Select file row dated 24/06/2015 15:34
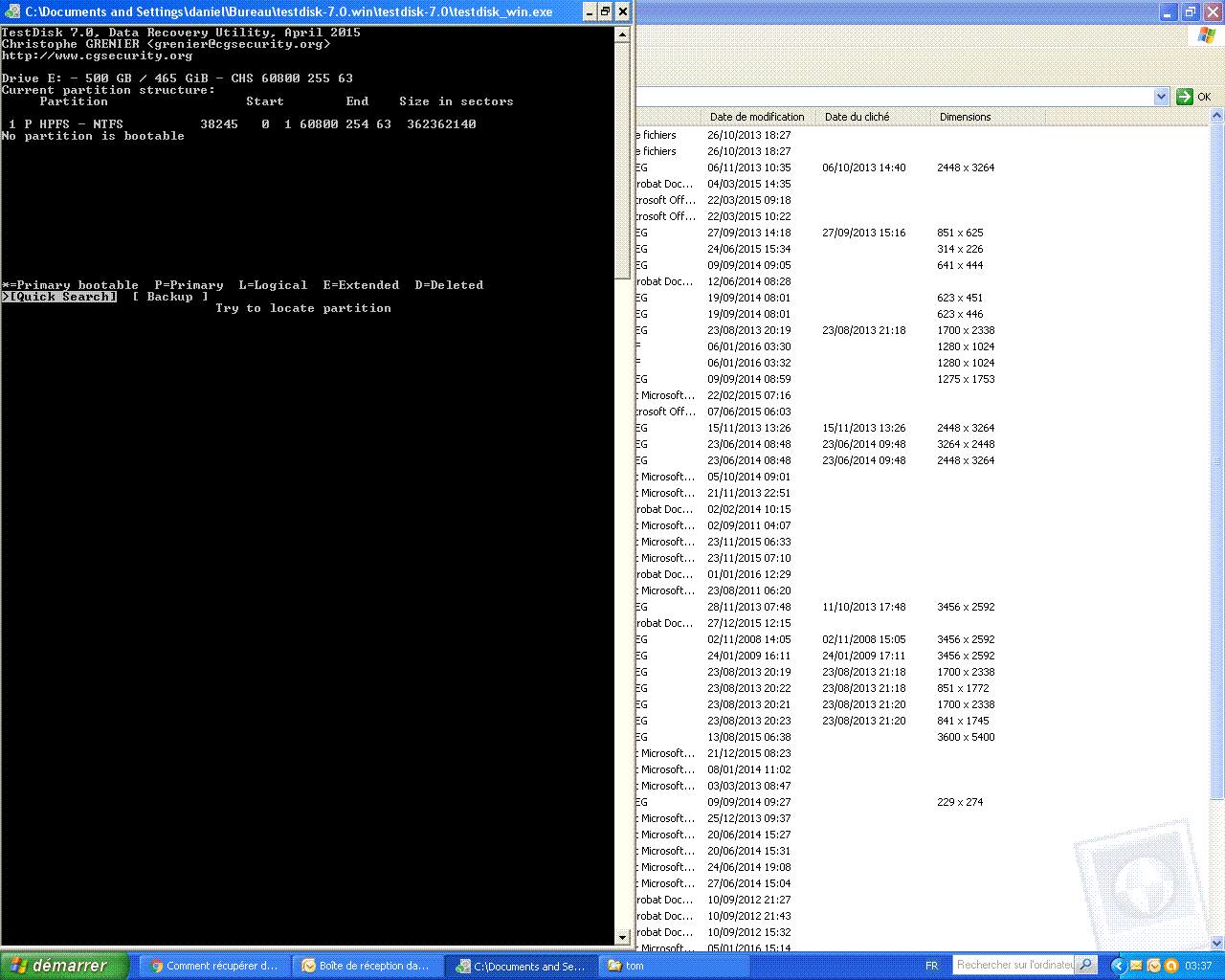 (923, 249)
